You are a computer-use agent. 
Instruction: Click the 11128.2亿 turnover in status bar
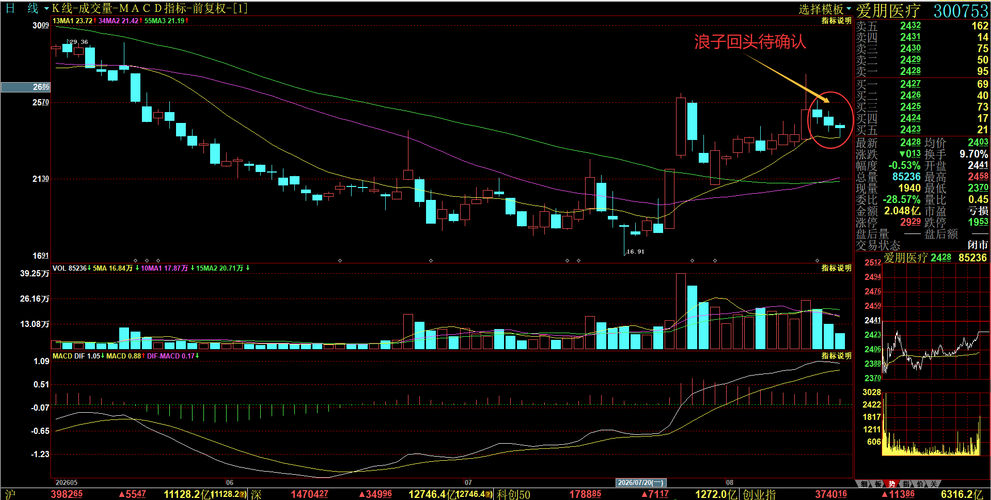pyautogui.click(x=187, y=494)
